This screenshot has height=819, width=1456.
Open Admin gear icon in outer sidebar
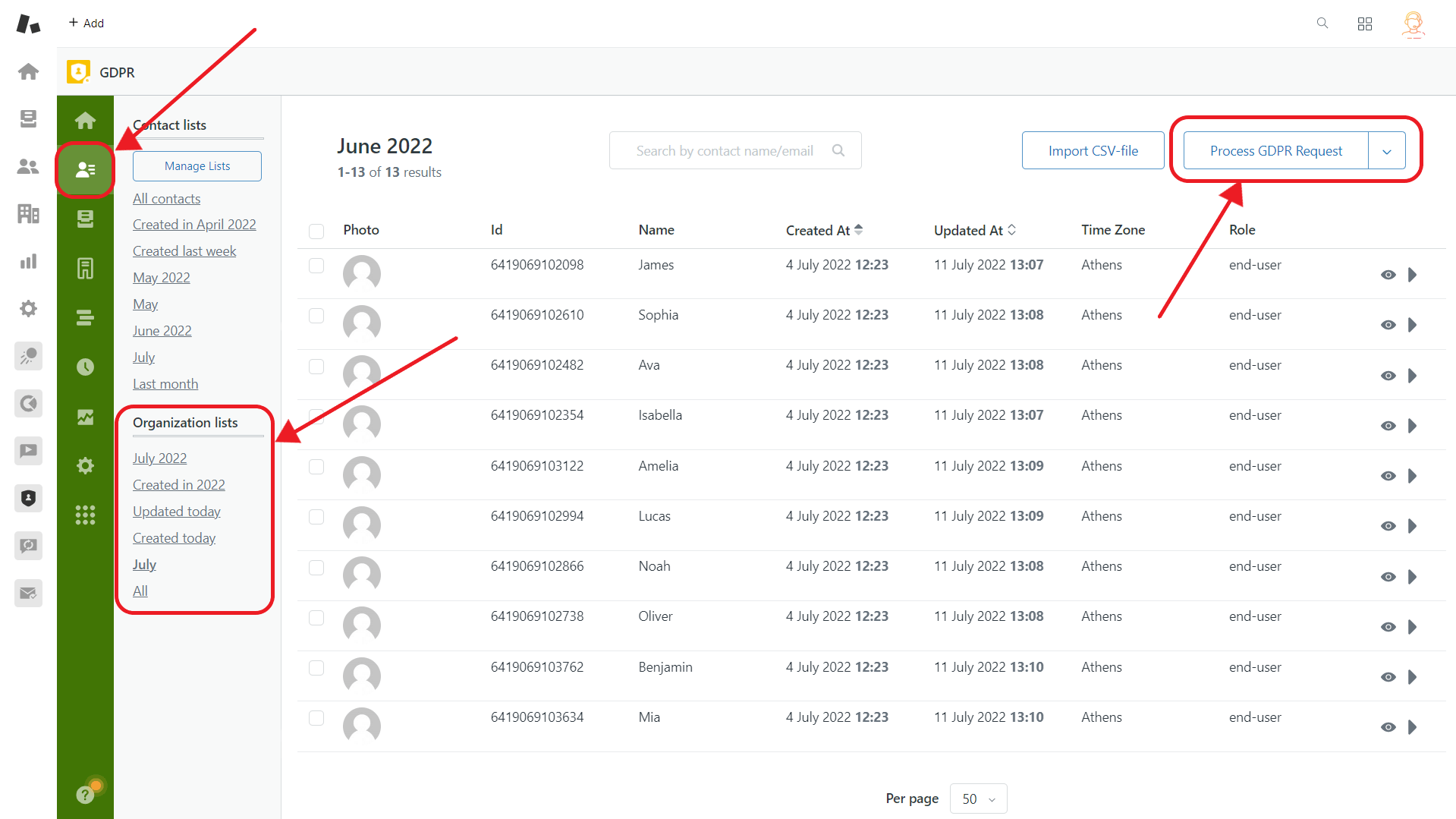click(x=28, y=309)
